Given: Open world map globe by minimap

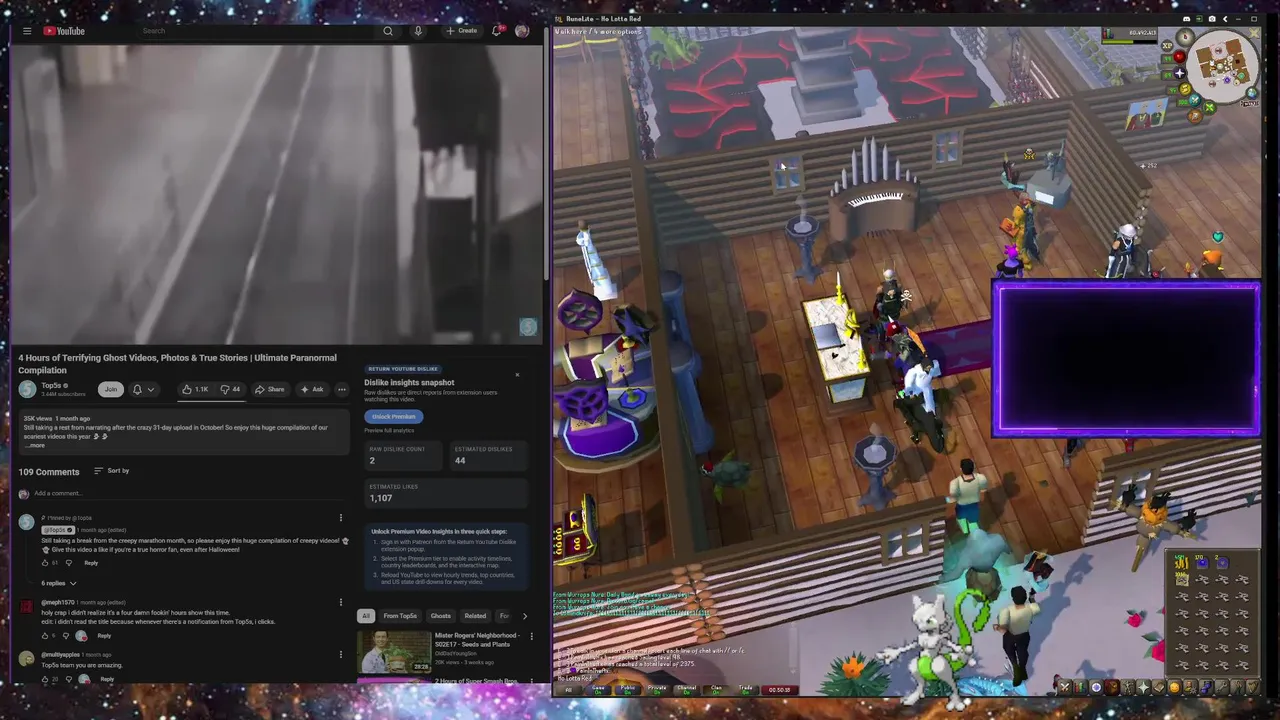Looking at the screenshot, I should click(x=1252, y=93).
